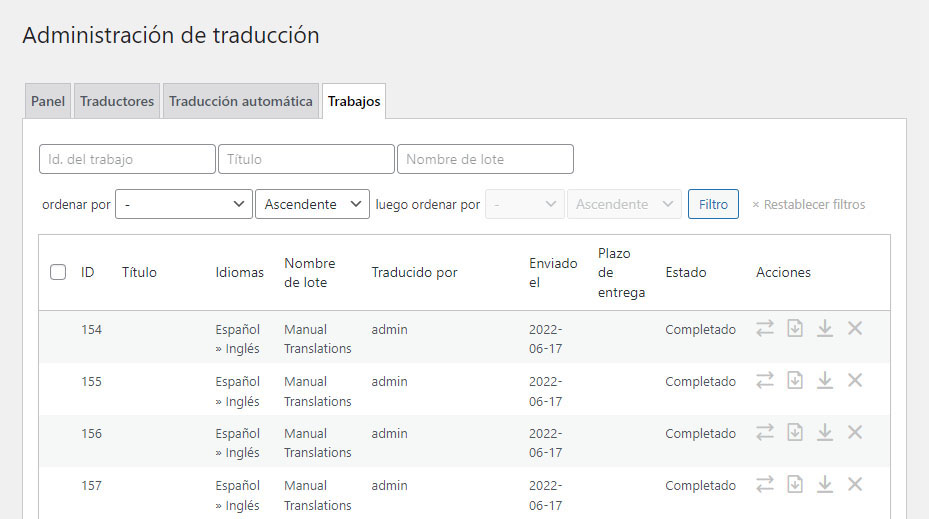This screenshot has height=519, width=929.
Task: Click the download arrow icon for job 156
Action: (x=825, y=432)
